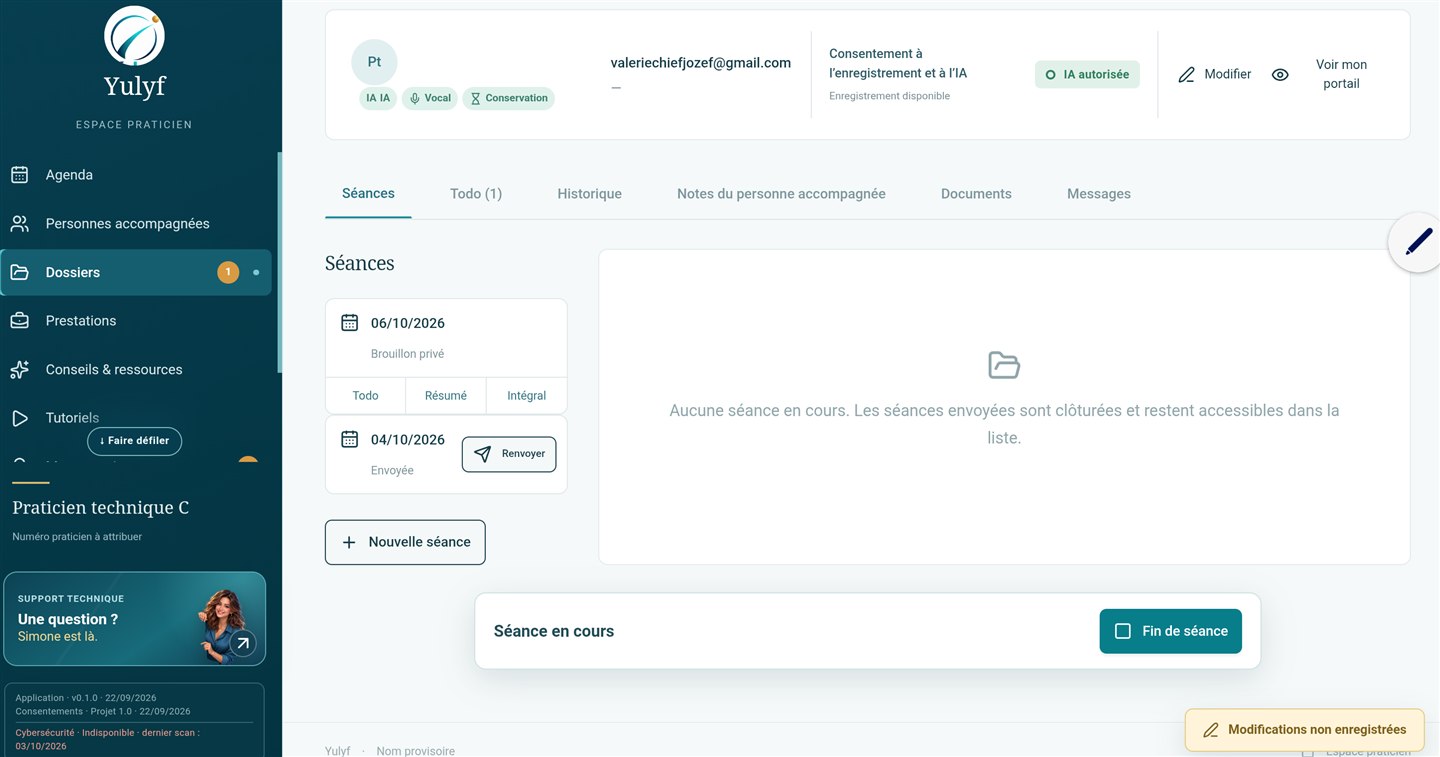Click the IA IA chip

[x=378, y=98]
